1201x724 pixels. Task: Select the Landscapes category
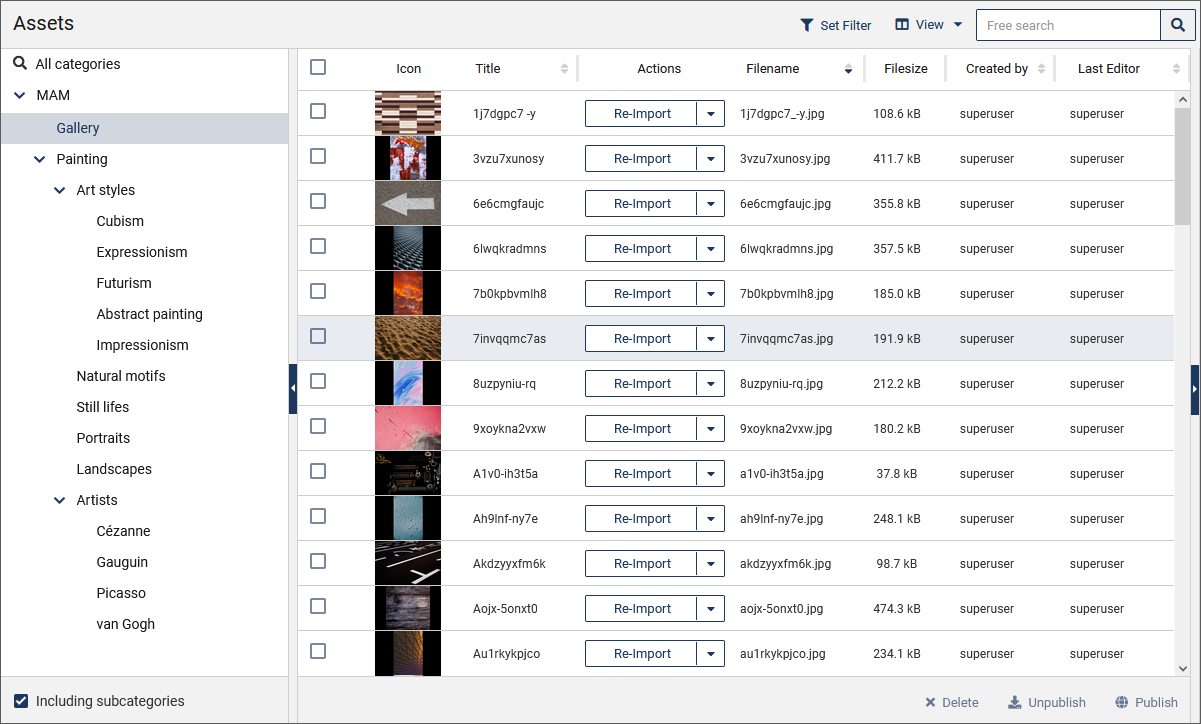tap(114, 469)
